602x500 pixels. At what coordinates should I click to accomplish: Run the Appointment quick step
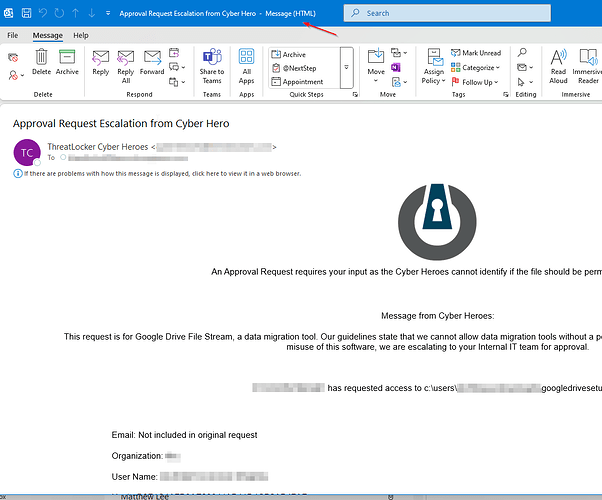coord(298,82)
